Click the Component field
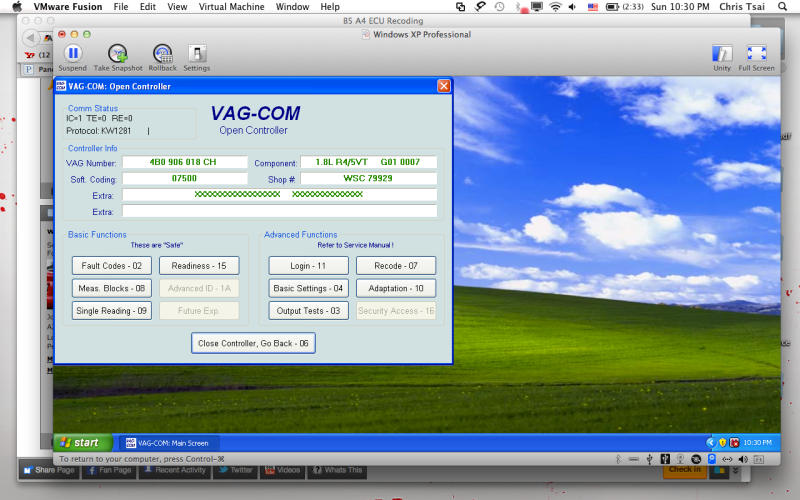 click(x=368, y=162)
